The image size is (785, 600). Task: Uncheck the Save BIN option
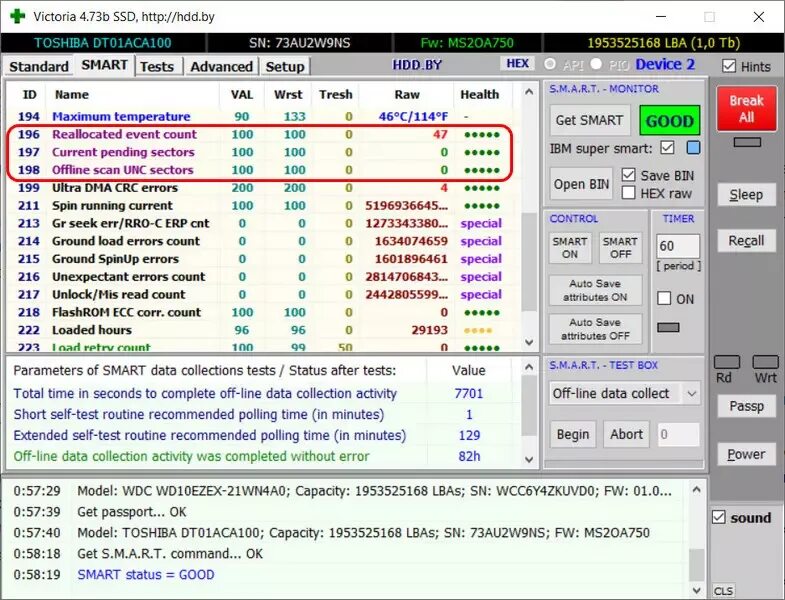point(628,175)
